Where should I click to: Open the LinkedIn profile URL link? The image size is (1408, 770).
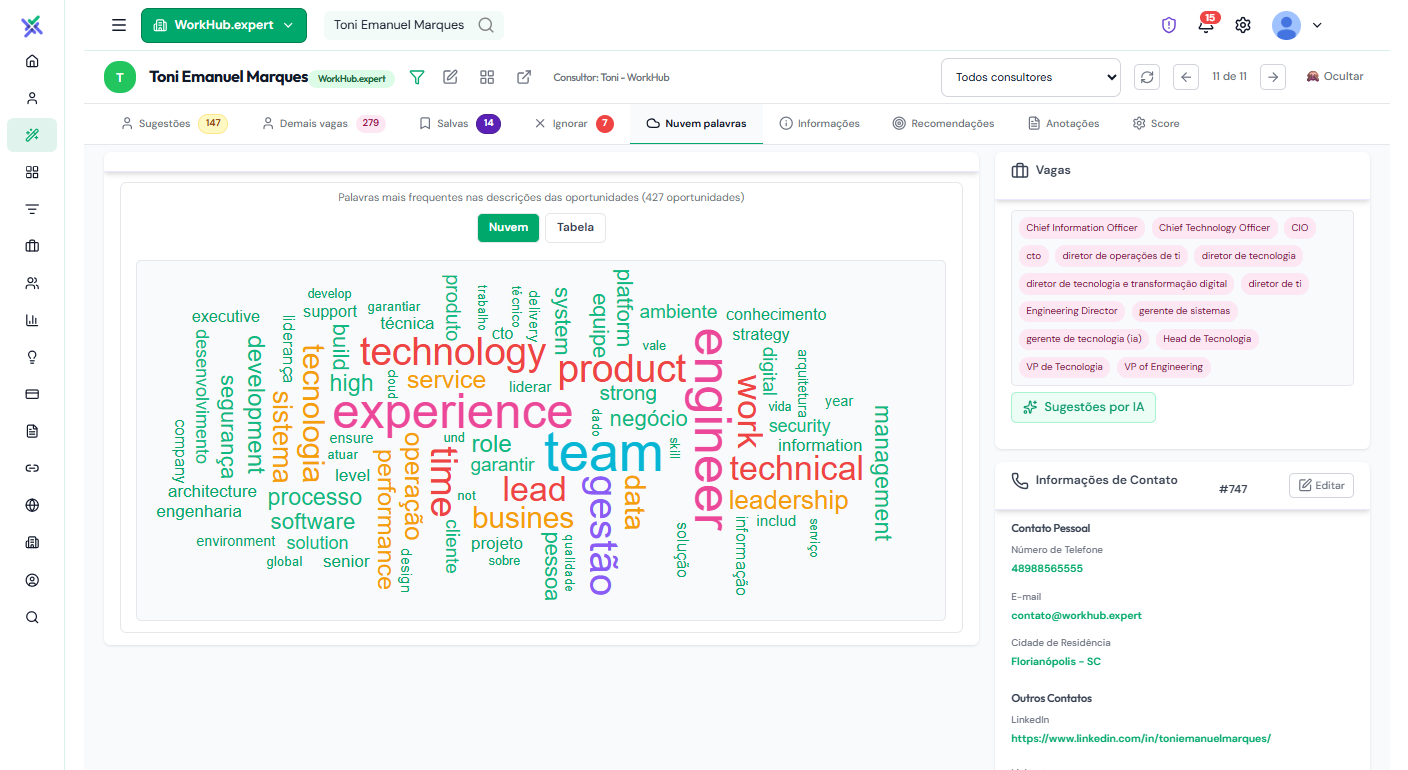[x=1141, y=739]
